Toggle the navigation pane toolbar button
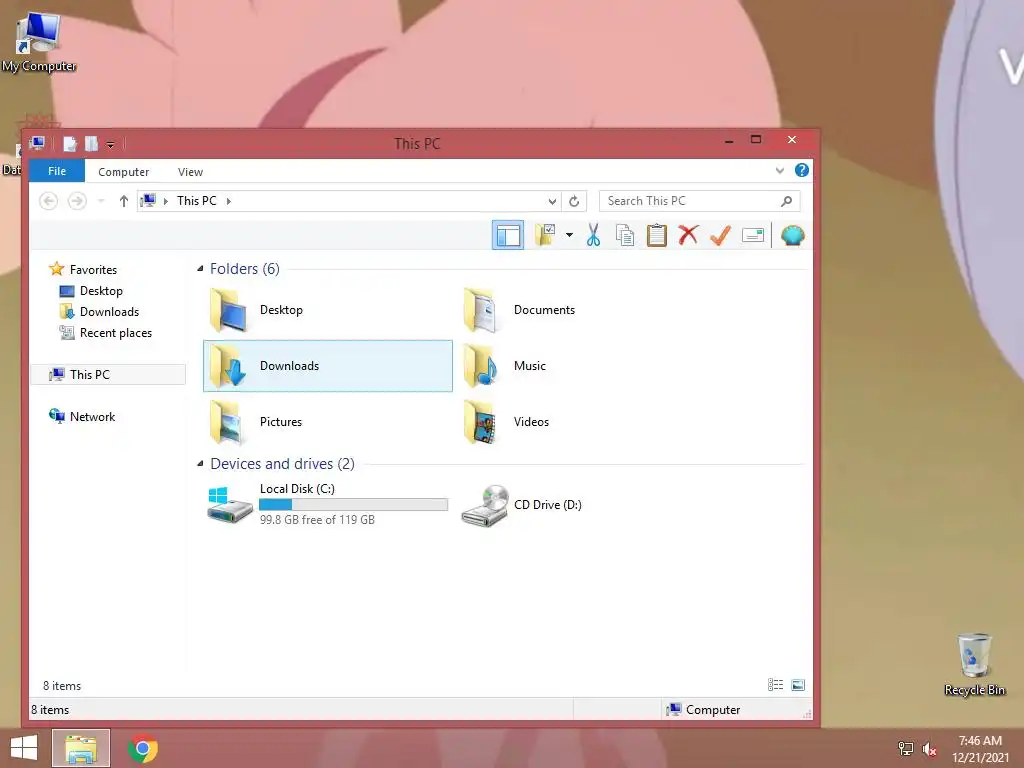Image resolution: width=1024 pixels, height=768 pixels. coord(507,235)
